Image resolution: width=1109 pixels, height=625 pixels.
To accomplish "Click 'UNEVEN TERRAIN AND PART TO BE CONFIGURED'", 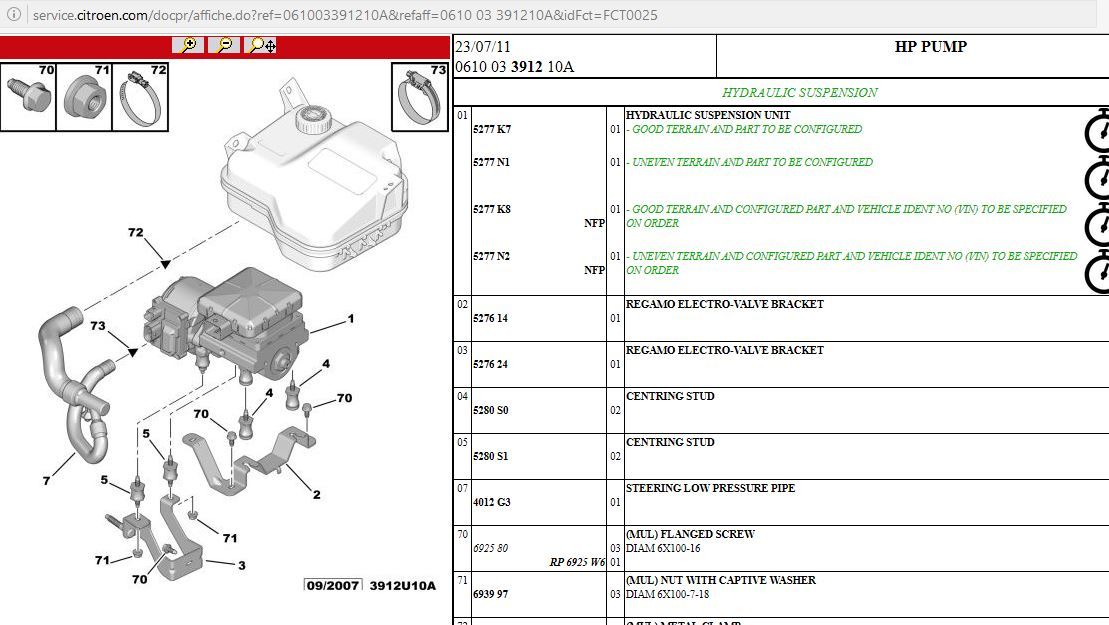I will (x=752, y=162).
